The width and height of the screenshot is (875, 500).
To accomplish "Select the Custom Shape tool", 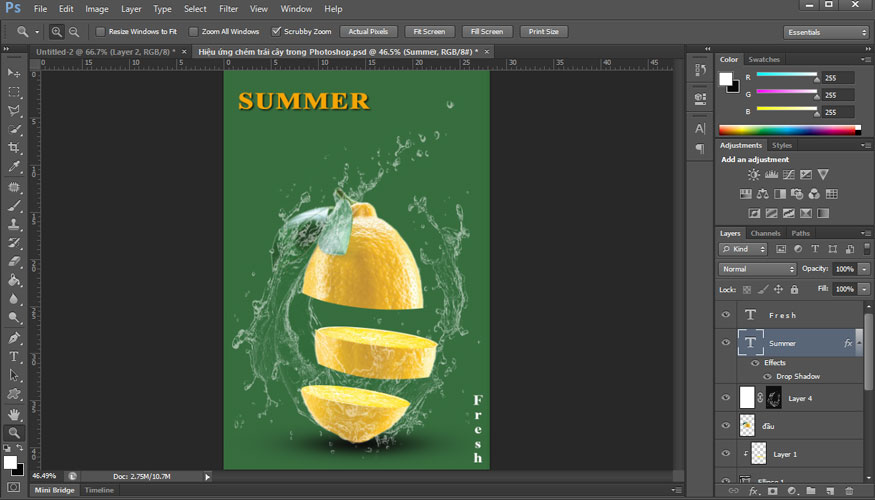I will [x=13, y=394].
